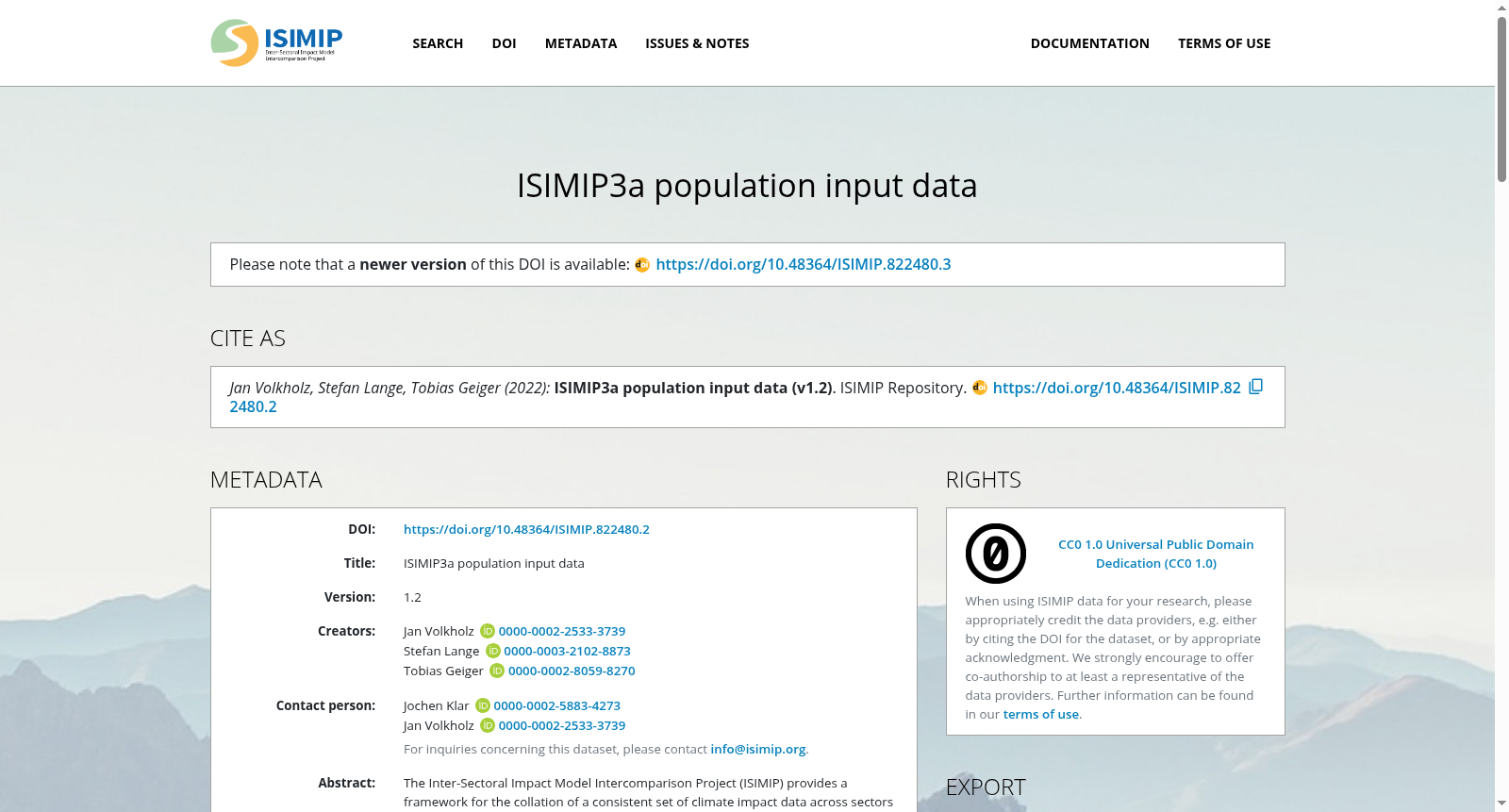
Task: Open the DOI menu item
Action: tap(504, 43)
